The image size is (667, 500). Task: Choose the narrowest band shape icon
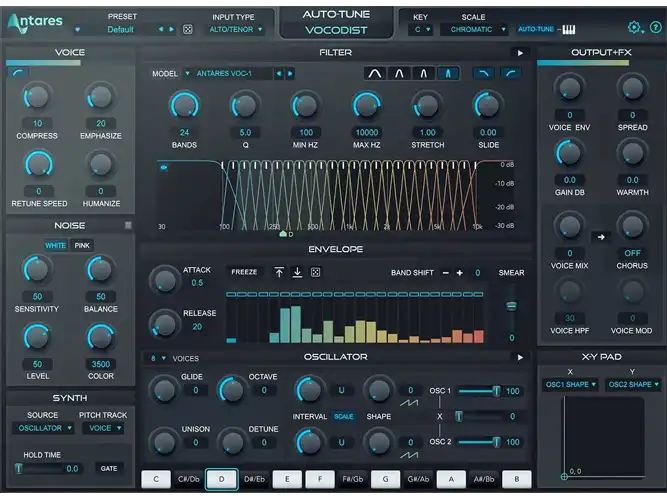(x=448, y=74)
